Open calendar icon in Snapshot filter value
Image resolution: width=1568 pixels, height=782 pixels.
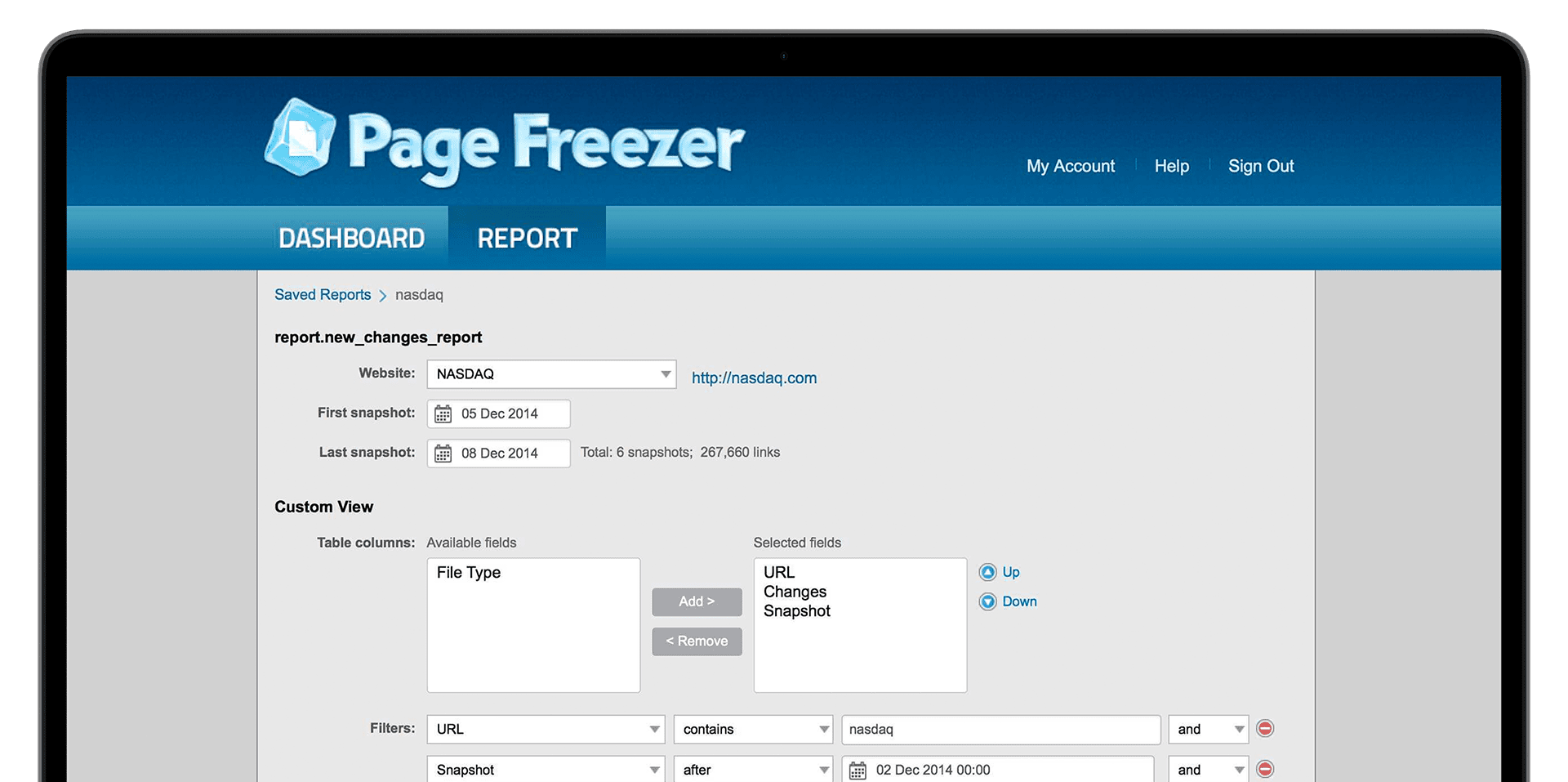tap(857, 770)
